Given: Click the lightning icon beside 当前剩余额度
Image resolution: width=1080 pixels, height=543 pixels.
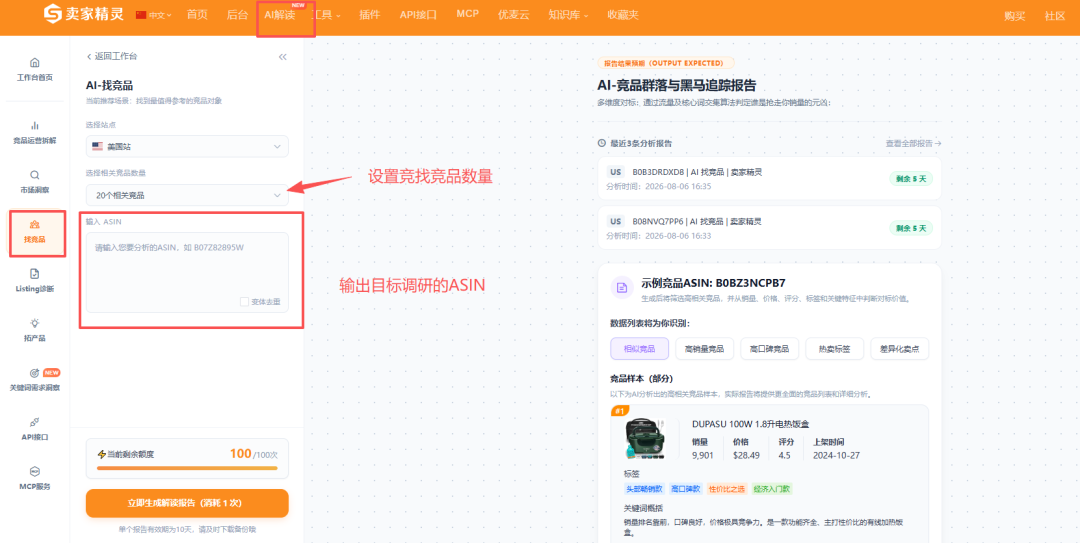Looking at the screenshot, I should coord(102,455).
